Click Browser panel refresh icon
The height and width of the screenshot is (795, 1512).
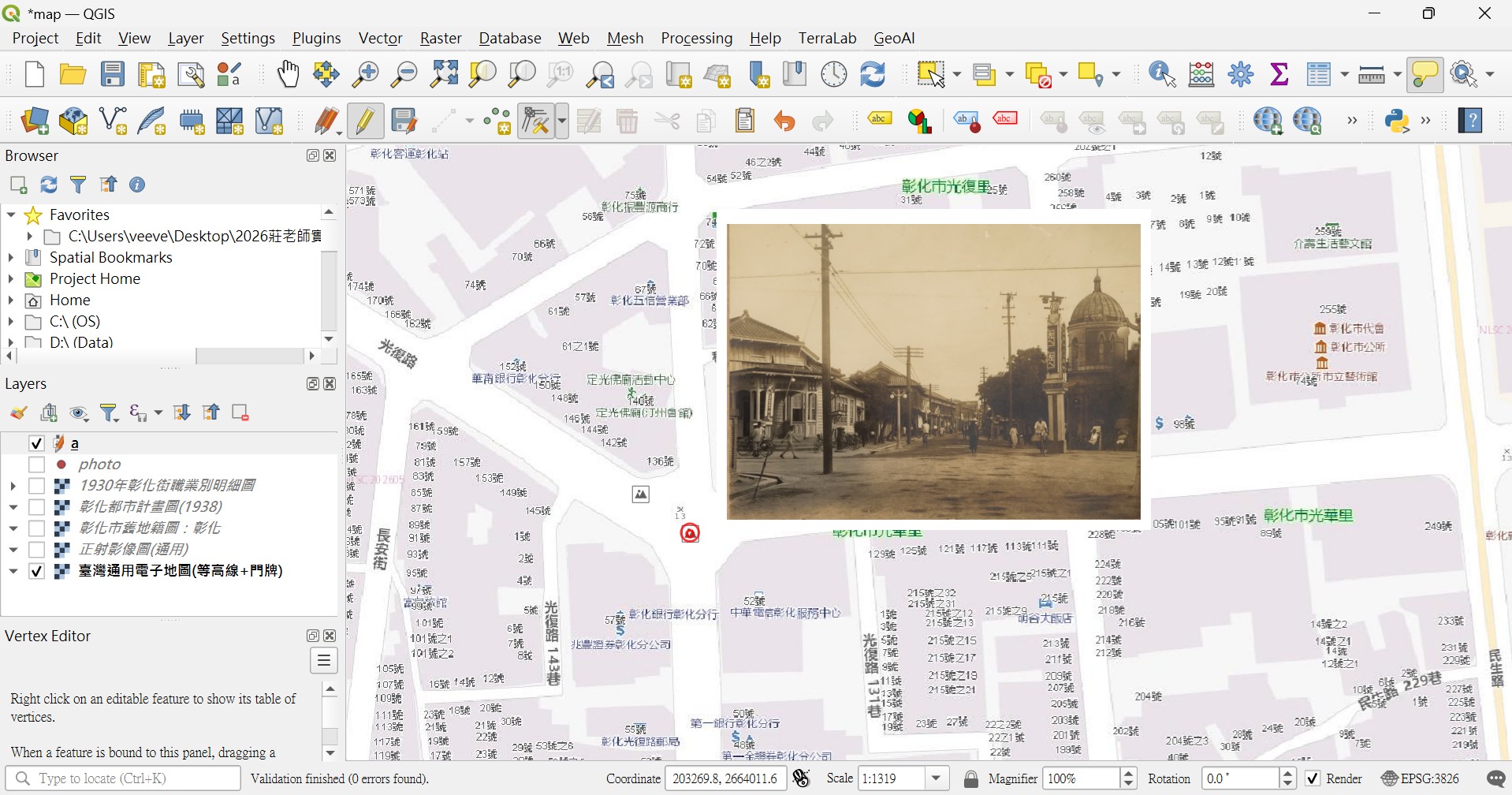click(49, 185)
